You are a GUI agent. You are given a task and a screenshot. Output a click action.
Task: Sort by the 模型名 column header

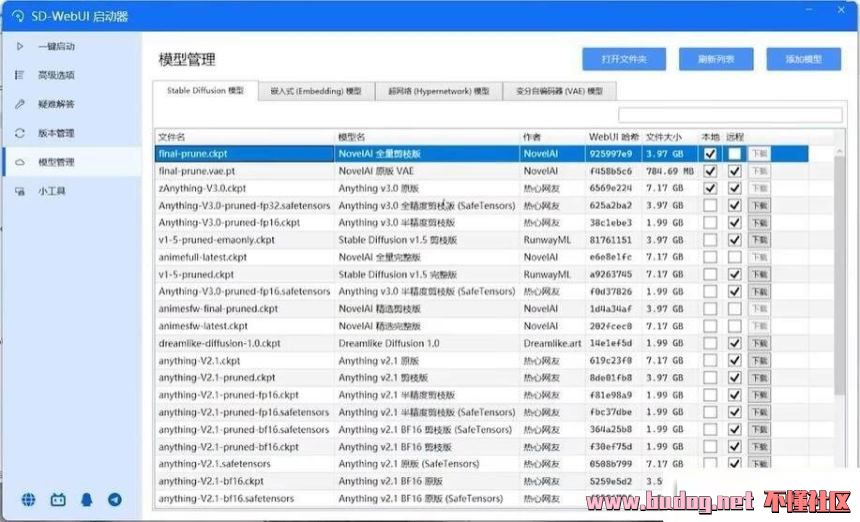427,137
